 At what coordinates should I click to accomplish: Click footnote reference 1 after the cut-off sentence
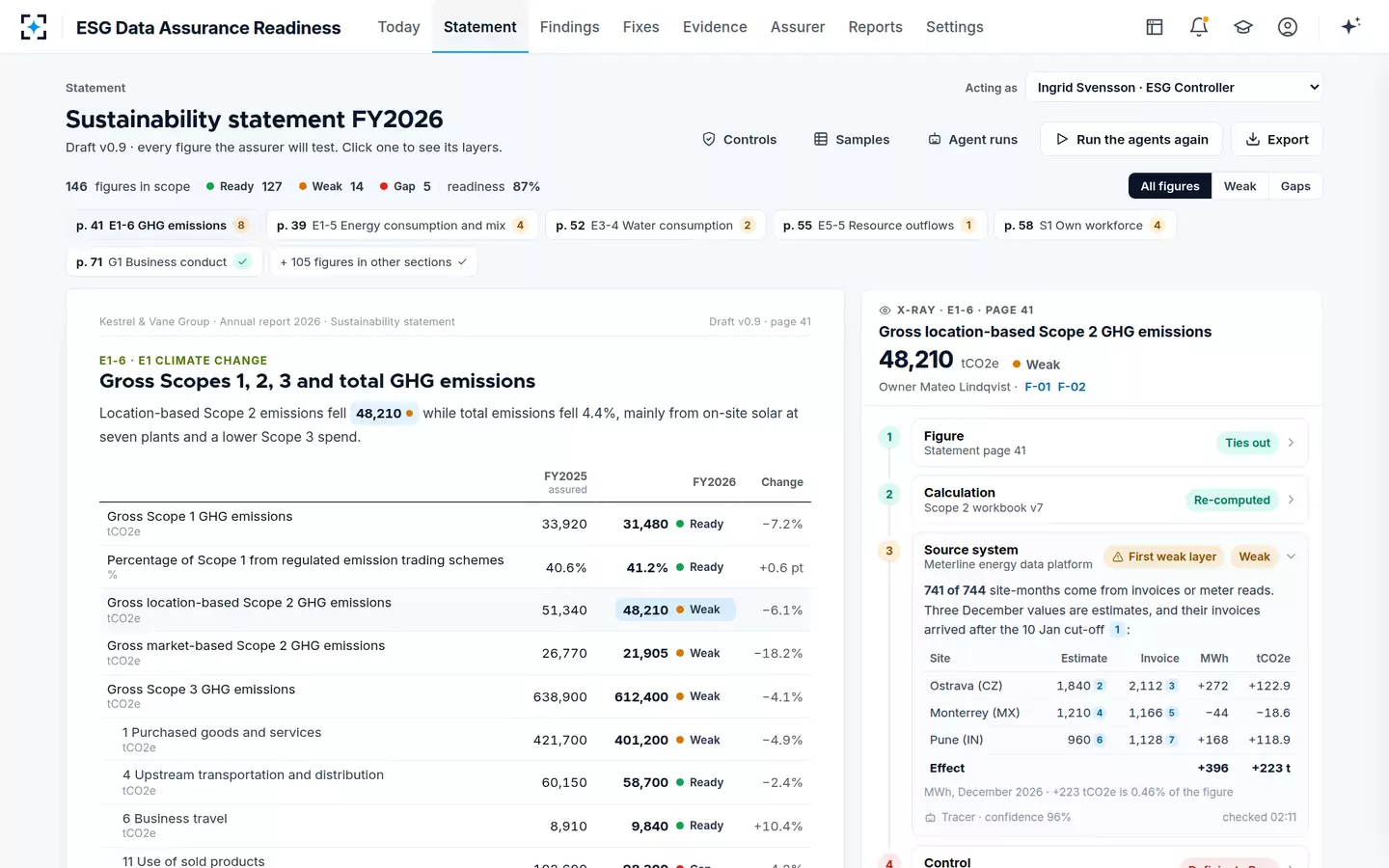tap(1117, 630)
